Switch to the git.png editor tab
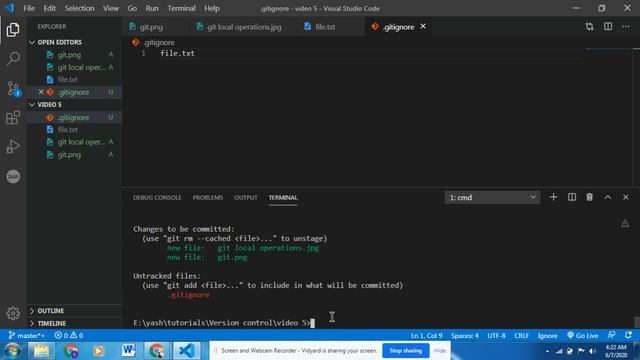 (x=151, y=27)
